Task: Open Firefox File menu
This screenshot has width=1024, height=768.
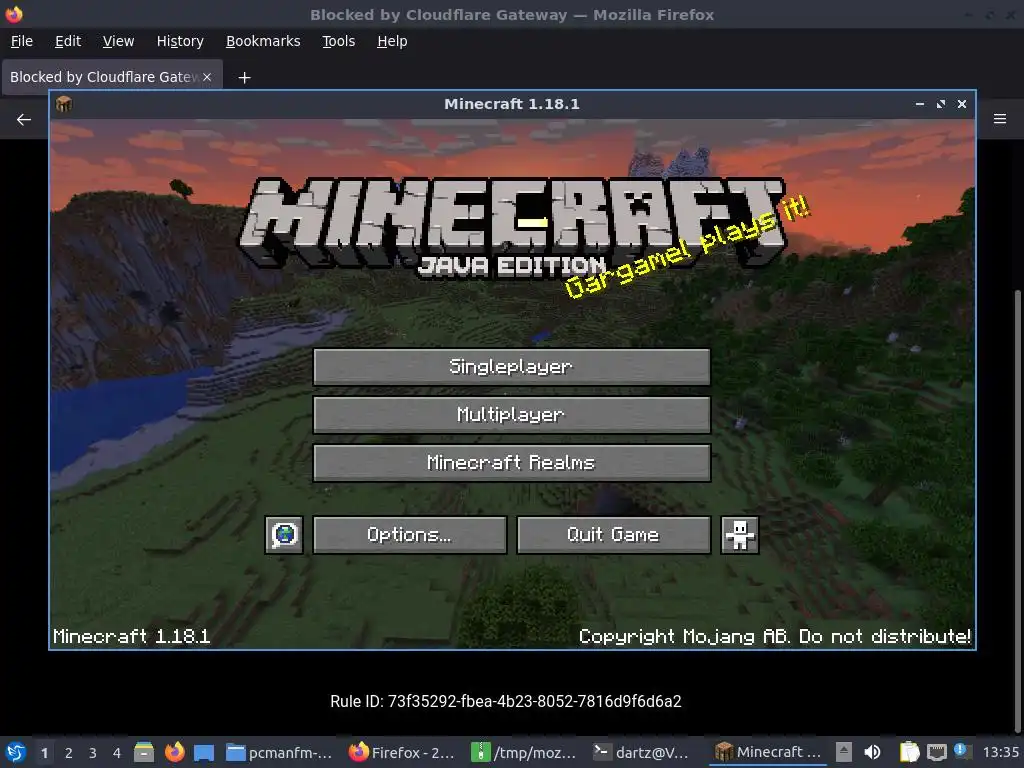Action: pos(22,41)
